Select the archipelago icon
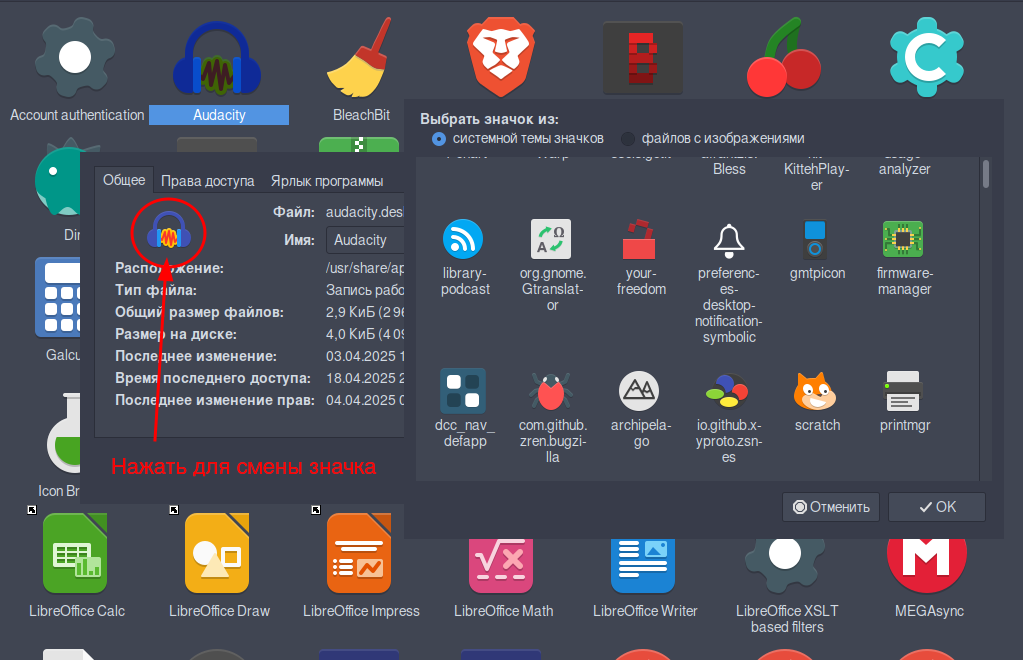 (639, 391)
